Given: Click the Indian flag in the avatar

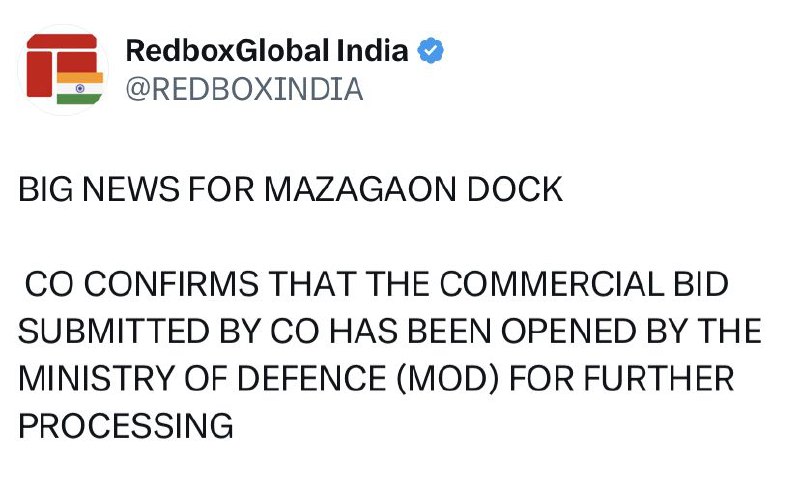Looking at the screenshot, I should [x=80, y=88].
